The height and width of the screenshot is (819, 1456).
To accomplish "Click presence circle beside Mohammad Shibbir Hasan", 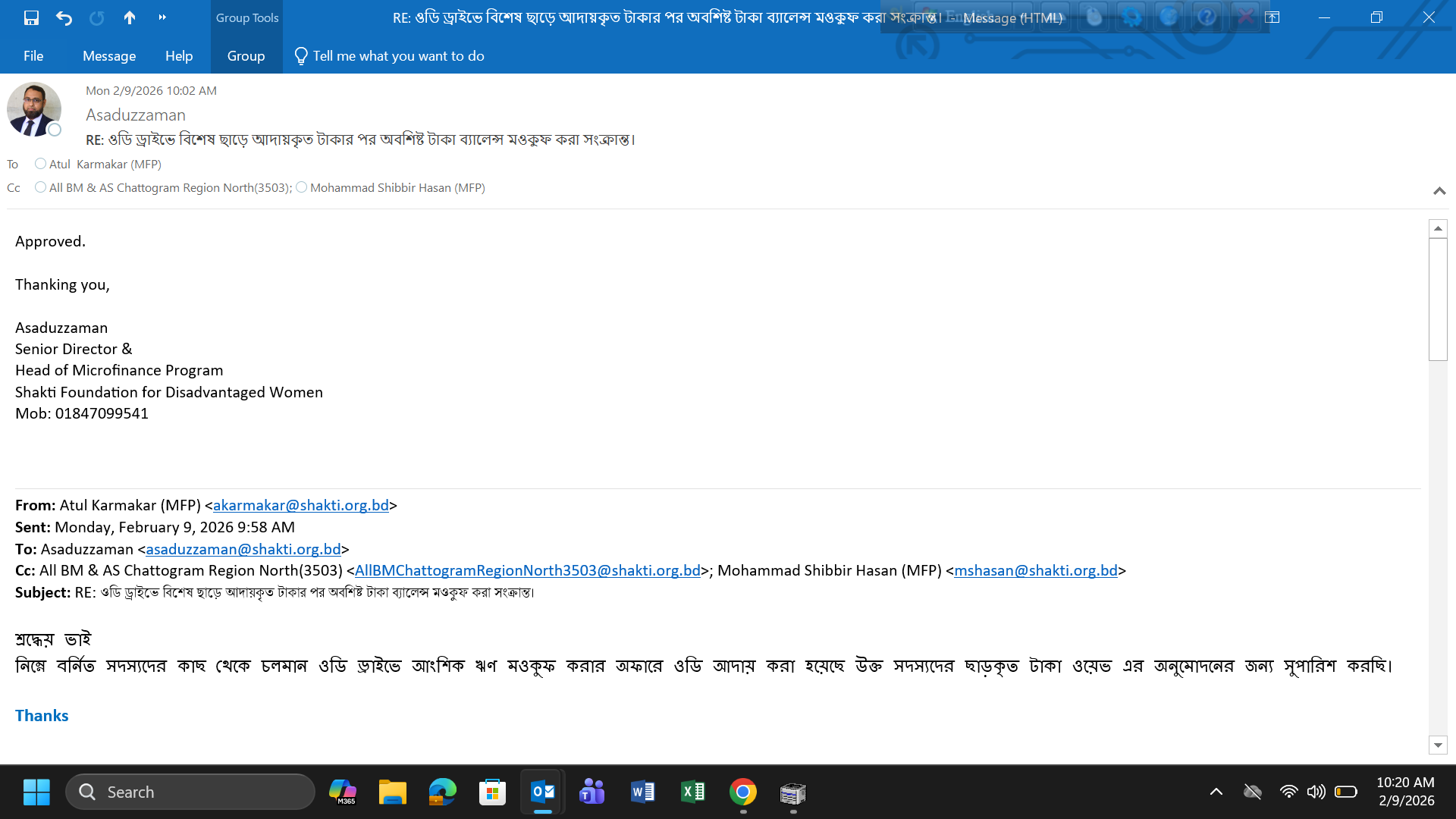I will [x=301, y=187].
